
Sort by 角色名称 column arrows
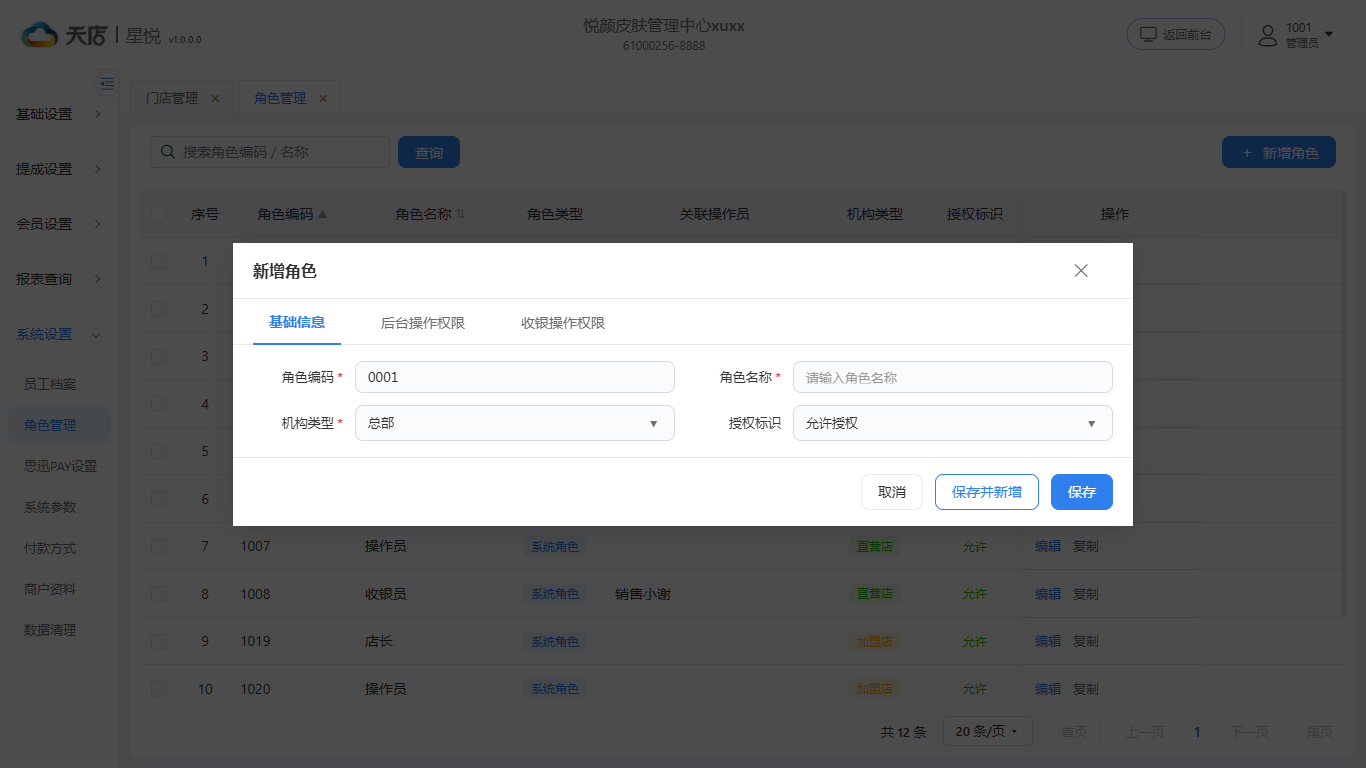click(460, 214)
